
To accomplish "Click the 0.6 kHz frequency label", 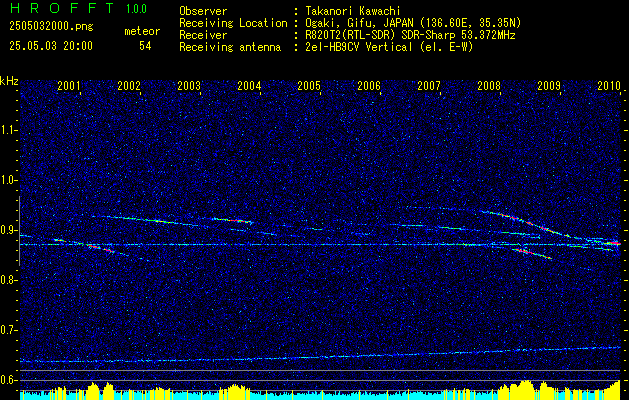I will click(8, 380).
